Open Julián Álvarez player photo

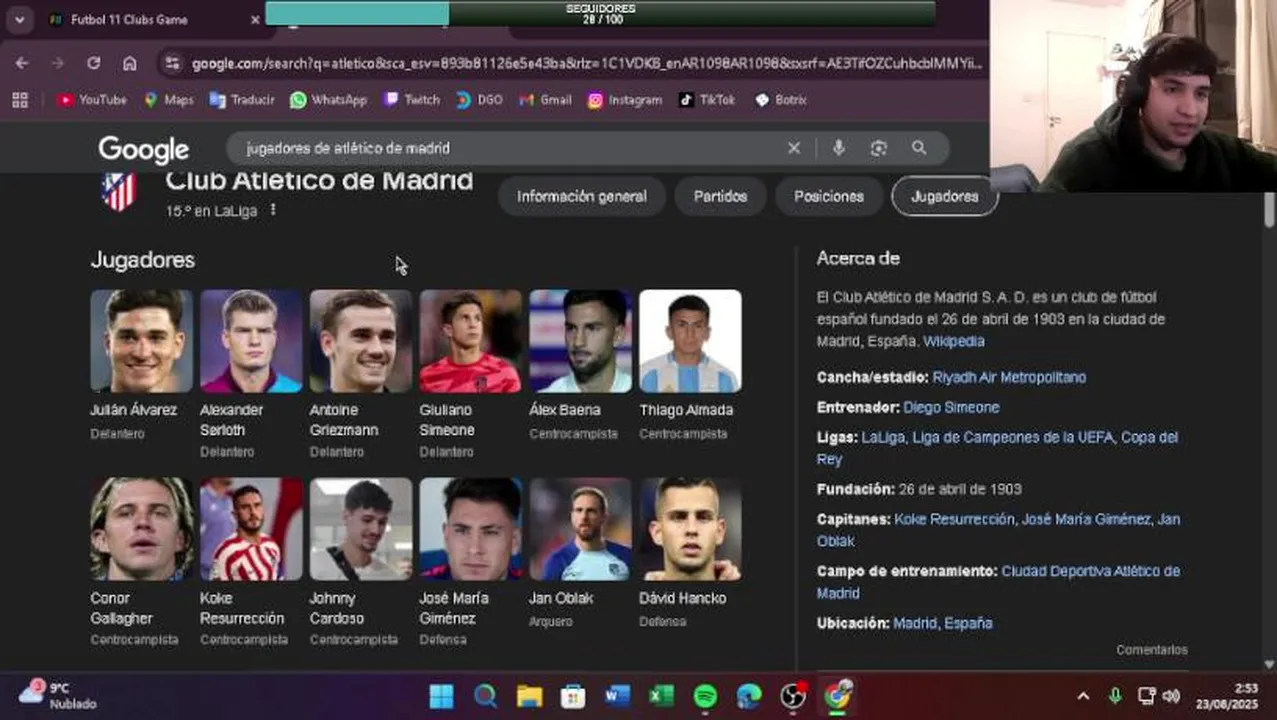pyautogui.click(x=141, y=341)
